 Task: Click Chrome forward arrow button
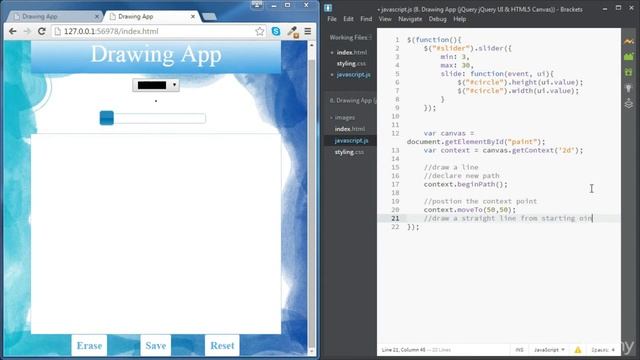click(x=27, y=31)
